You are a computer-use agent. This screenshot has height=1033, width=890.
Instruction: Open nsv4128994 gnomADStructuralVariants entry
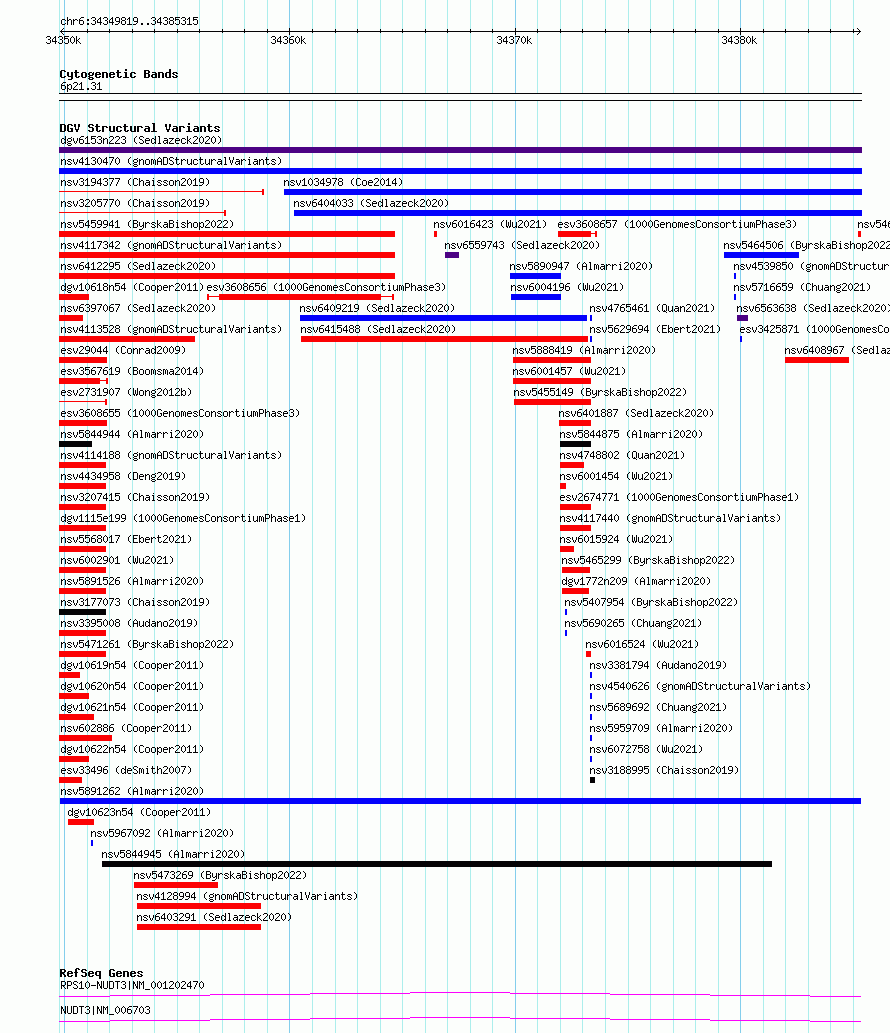tap(247, 897)
